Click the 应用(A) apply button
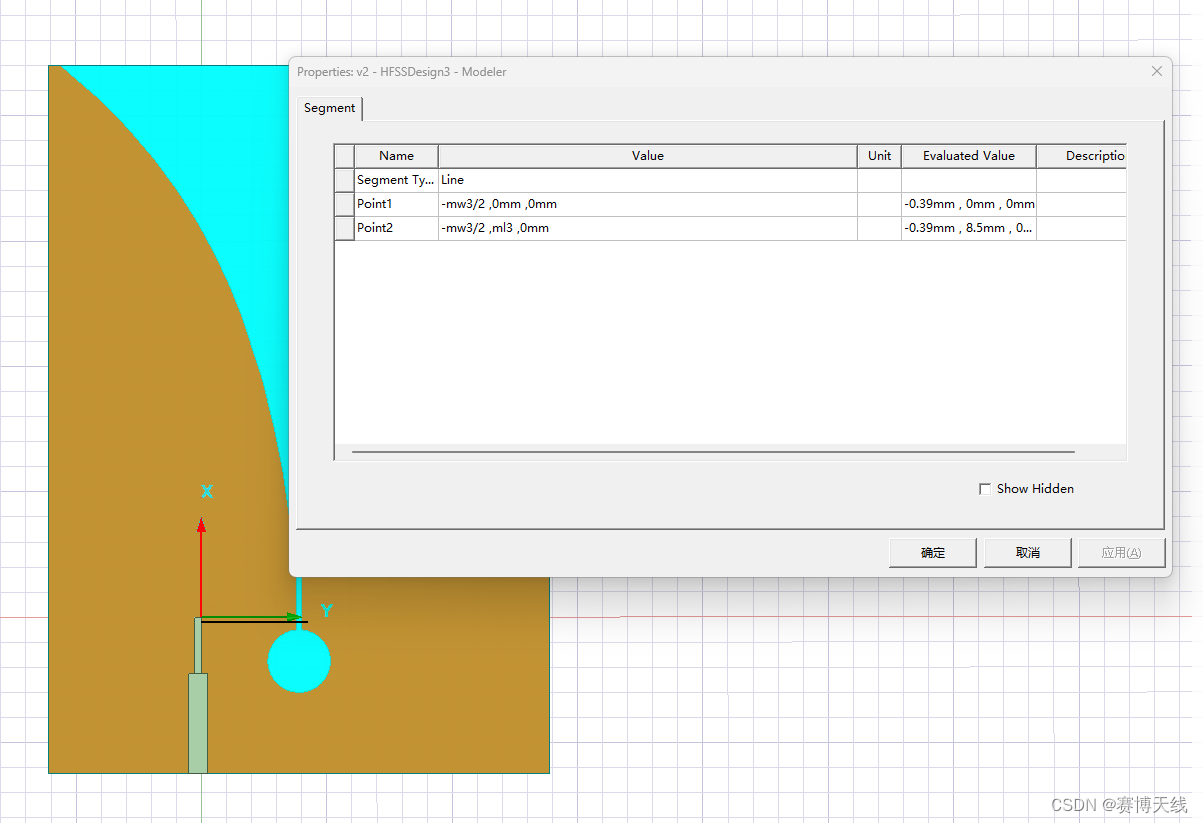 pyautogui.click(x=1122, y=553)
